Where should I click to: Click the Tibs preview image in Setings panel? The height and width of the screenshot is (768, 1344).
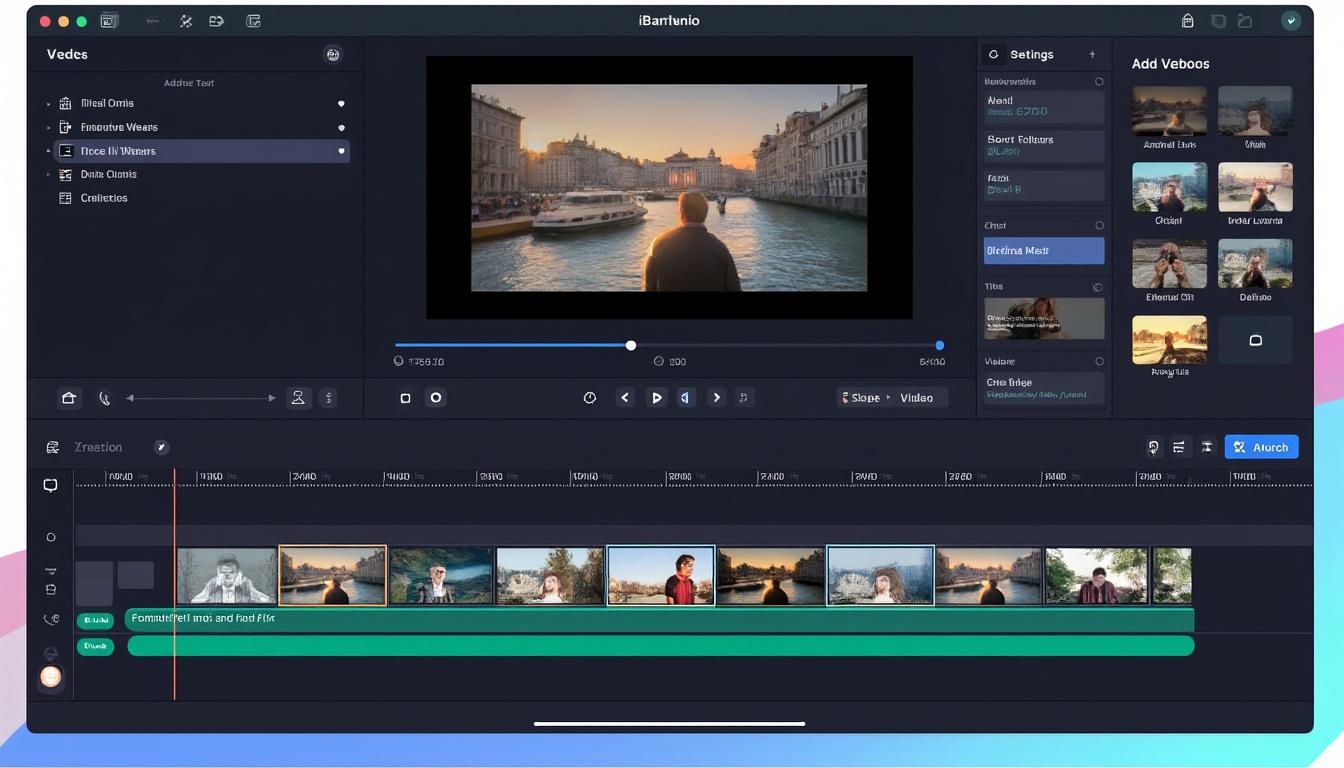coord(1044,319)
